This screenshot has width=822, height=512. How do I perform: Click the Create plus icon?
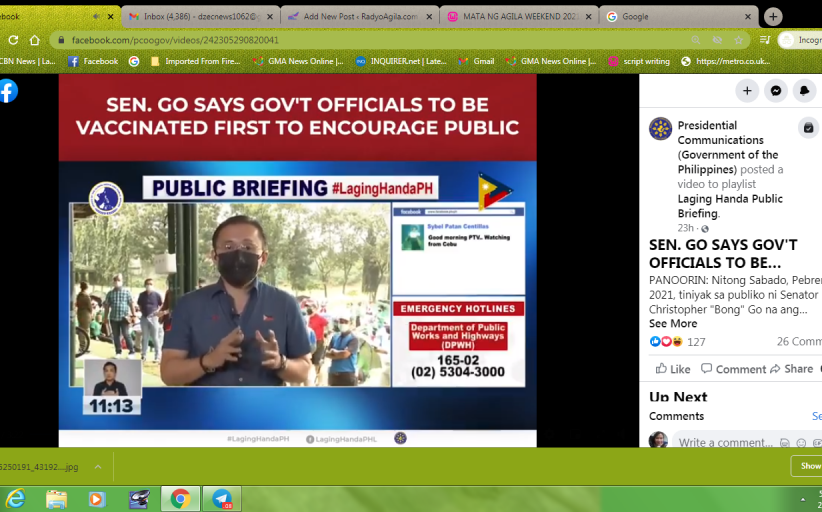[747, 91]
